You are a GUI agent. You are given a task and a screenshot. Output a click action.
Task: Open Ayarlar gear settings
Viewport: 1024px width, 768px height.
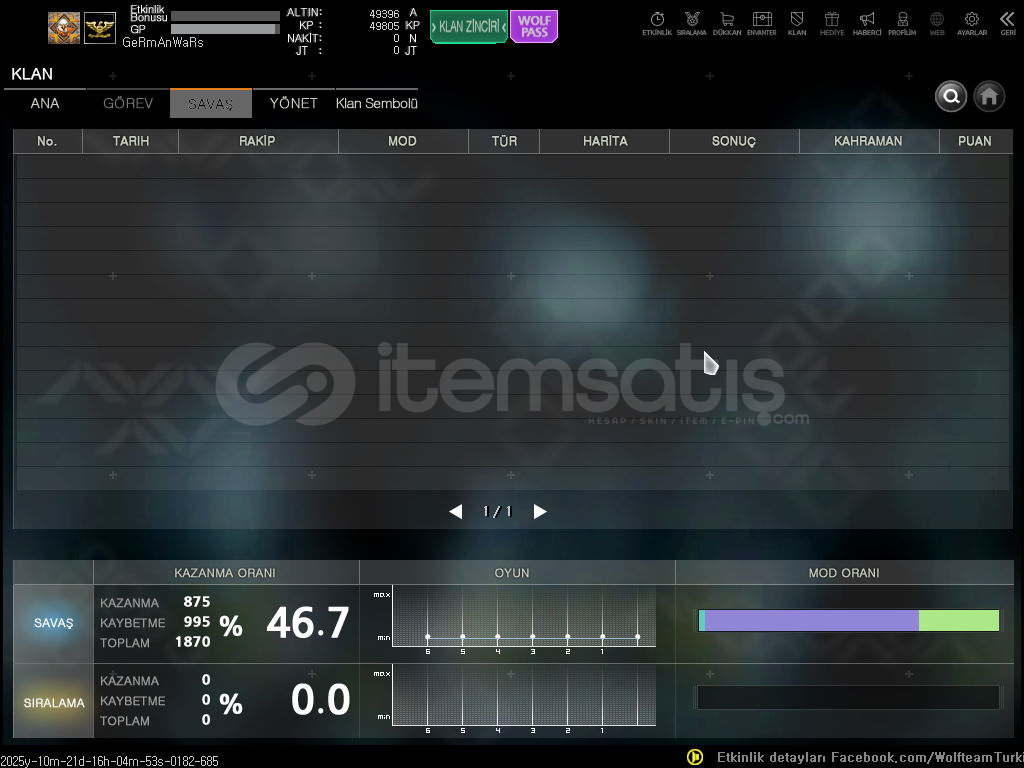coord(971,21)
